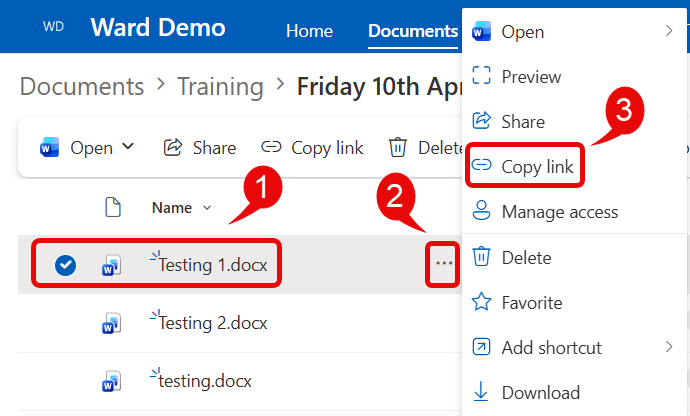Go to Training folder in breadcrumb

220,86
